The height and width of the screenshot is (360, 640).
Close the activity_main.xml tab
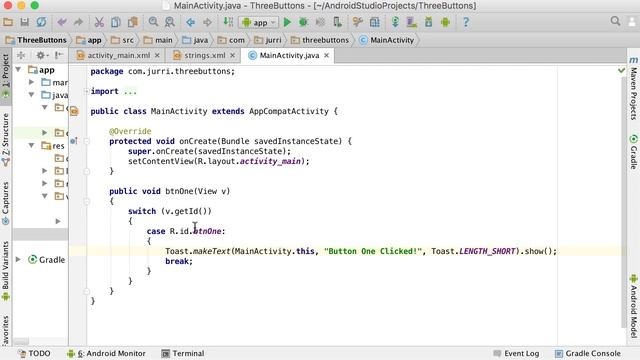point(157,55)
